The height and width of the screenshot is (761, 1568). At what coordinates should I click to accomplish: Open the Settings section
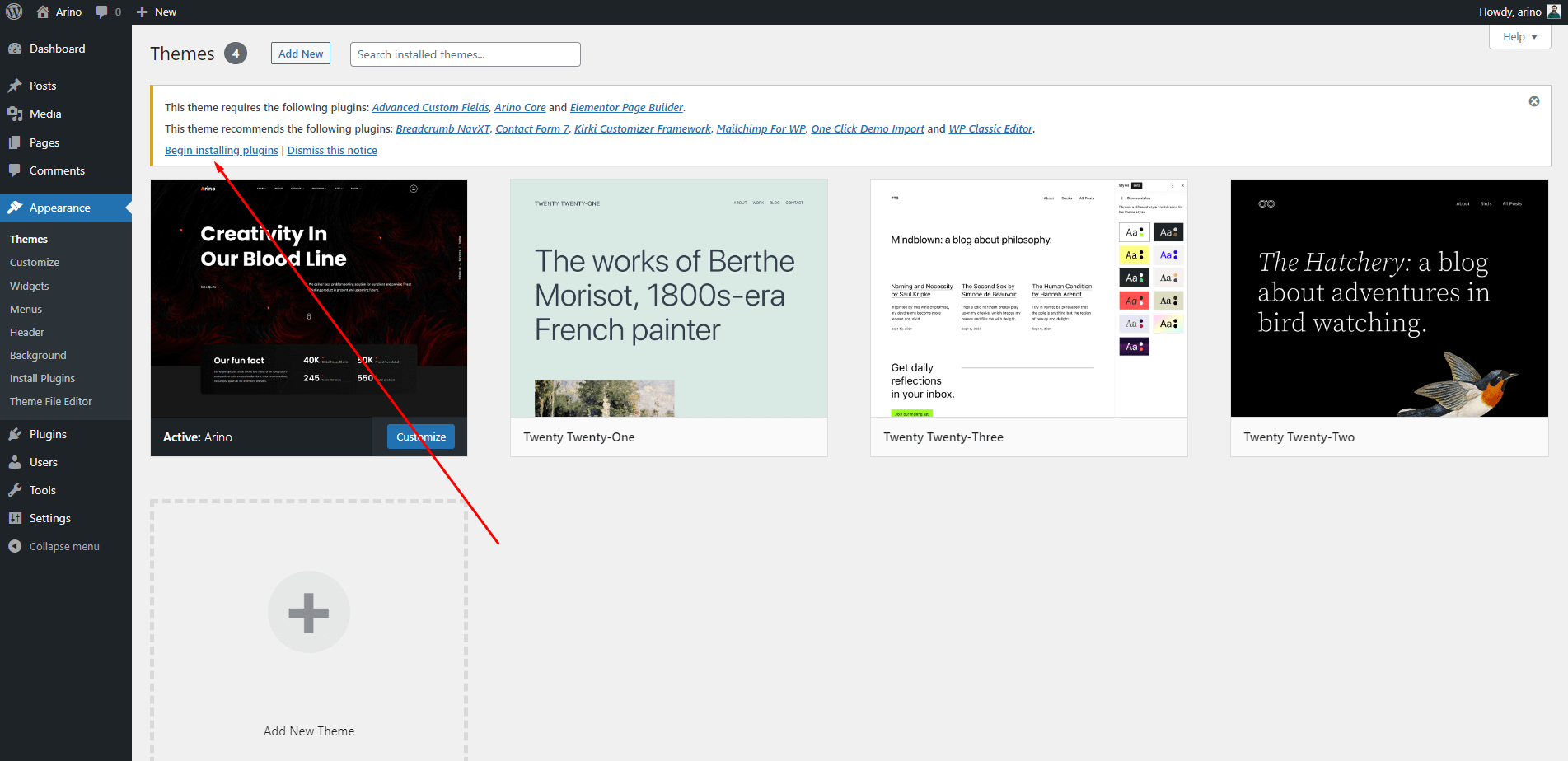pyautogui.click(x=50, y=518)
